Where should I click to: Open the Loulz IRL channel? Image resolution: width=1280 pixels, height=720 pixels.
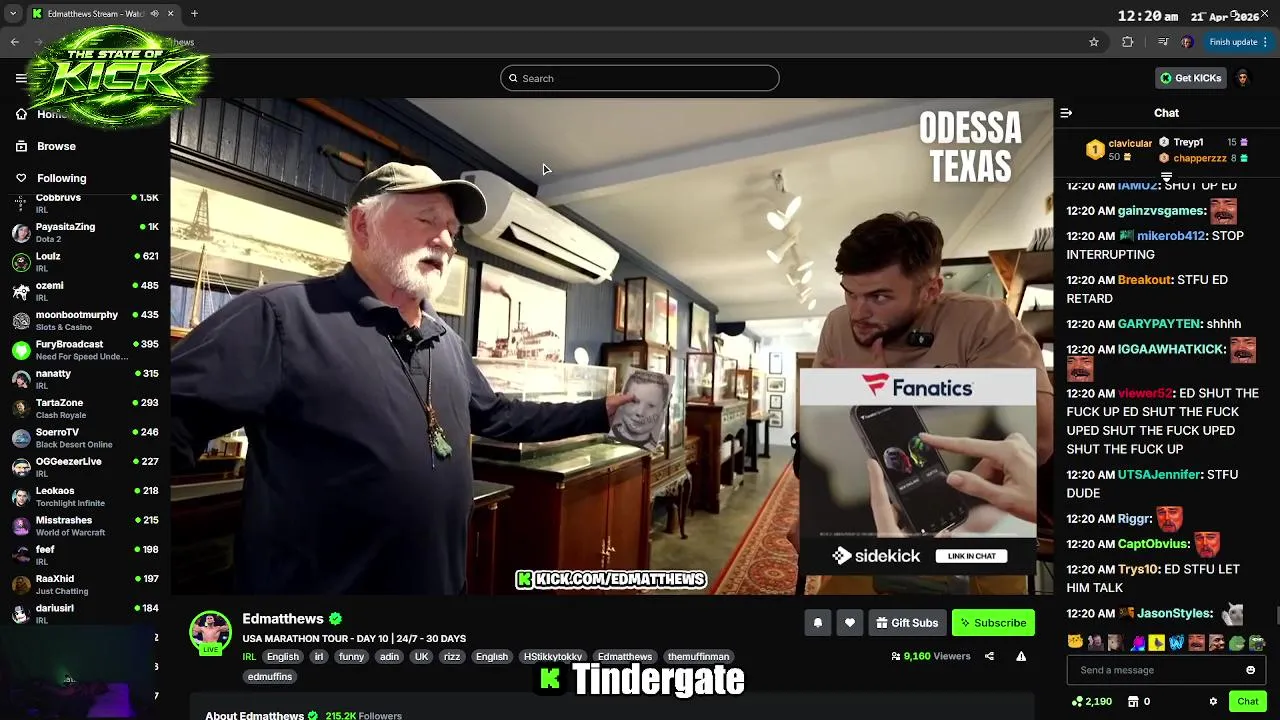click(85, 262)
